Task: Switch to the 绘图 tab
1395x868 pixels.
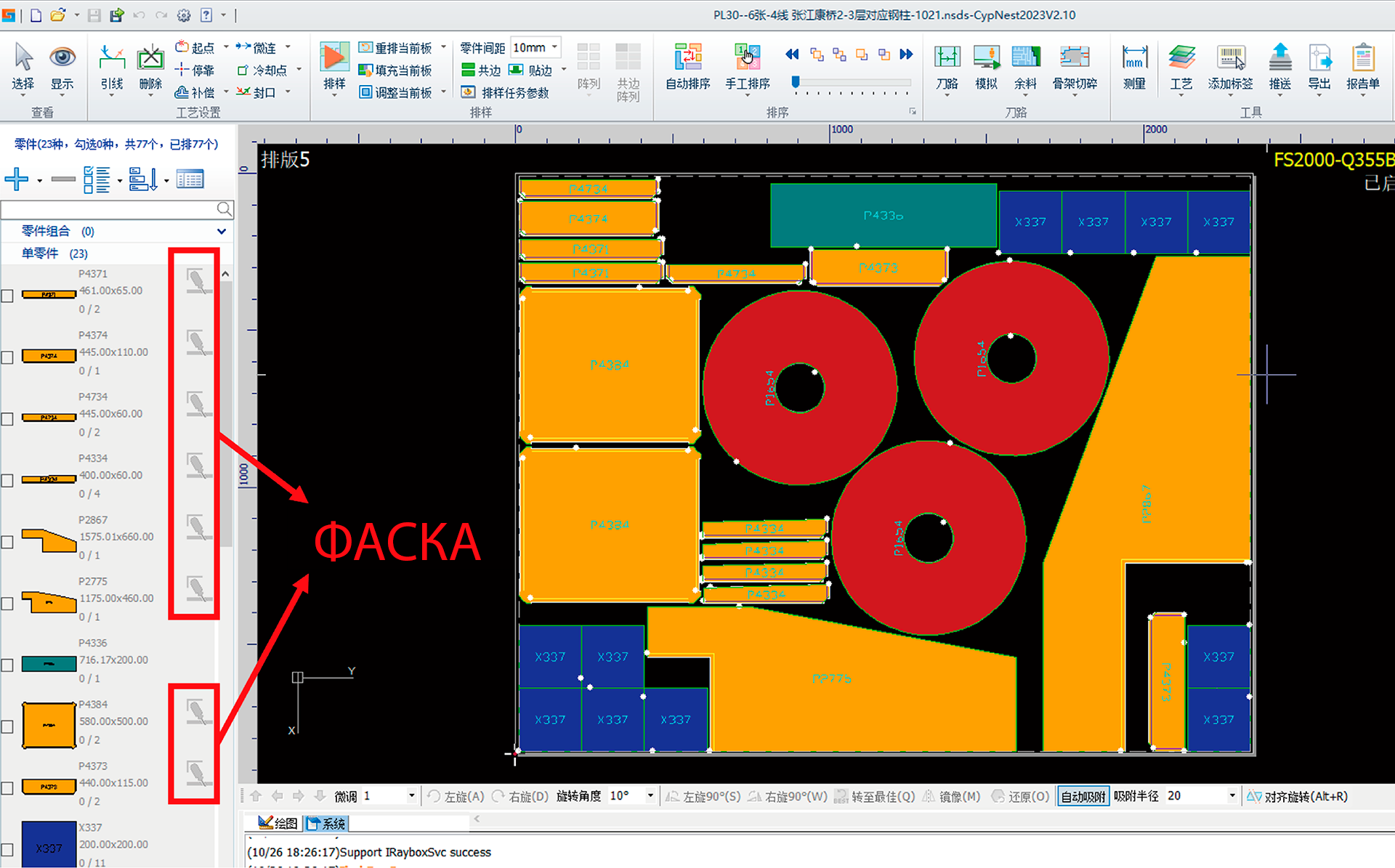Action: [x=279, y=824]
